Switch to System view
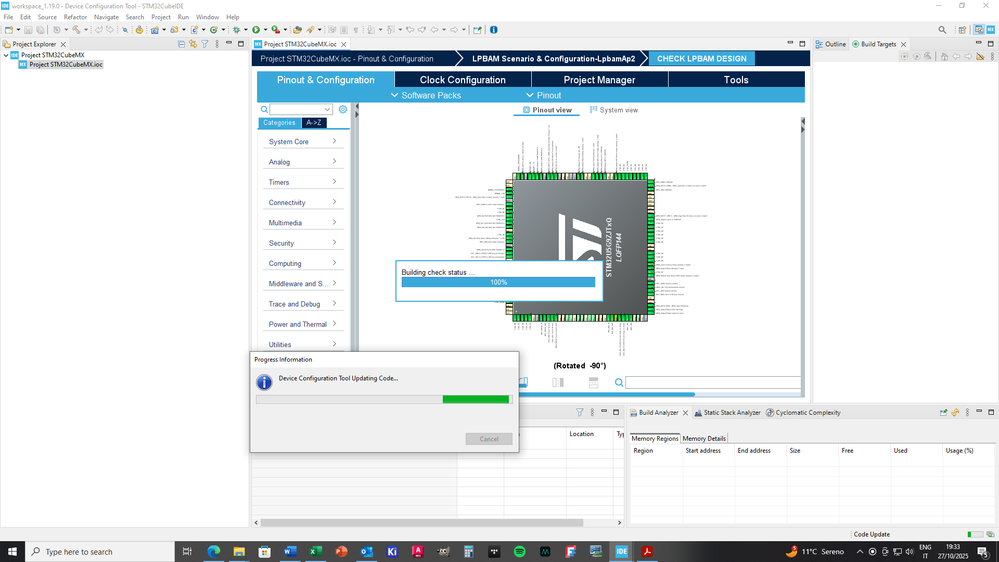 pos(614,110)
